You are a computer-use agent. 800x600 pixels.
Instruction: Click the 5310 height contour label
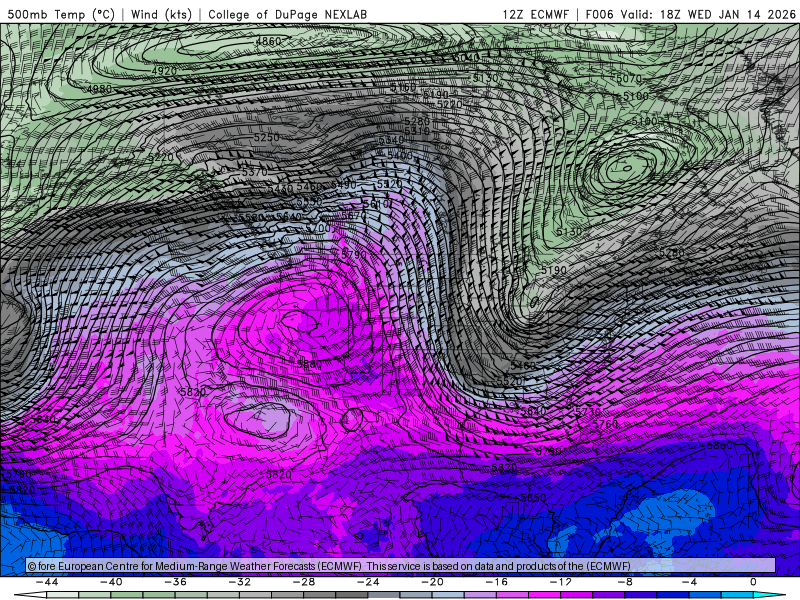(417, 131)
